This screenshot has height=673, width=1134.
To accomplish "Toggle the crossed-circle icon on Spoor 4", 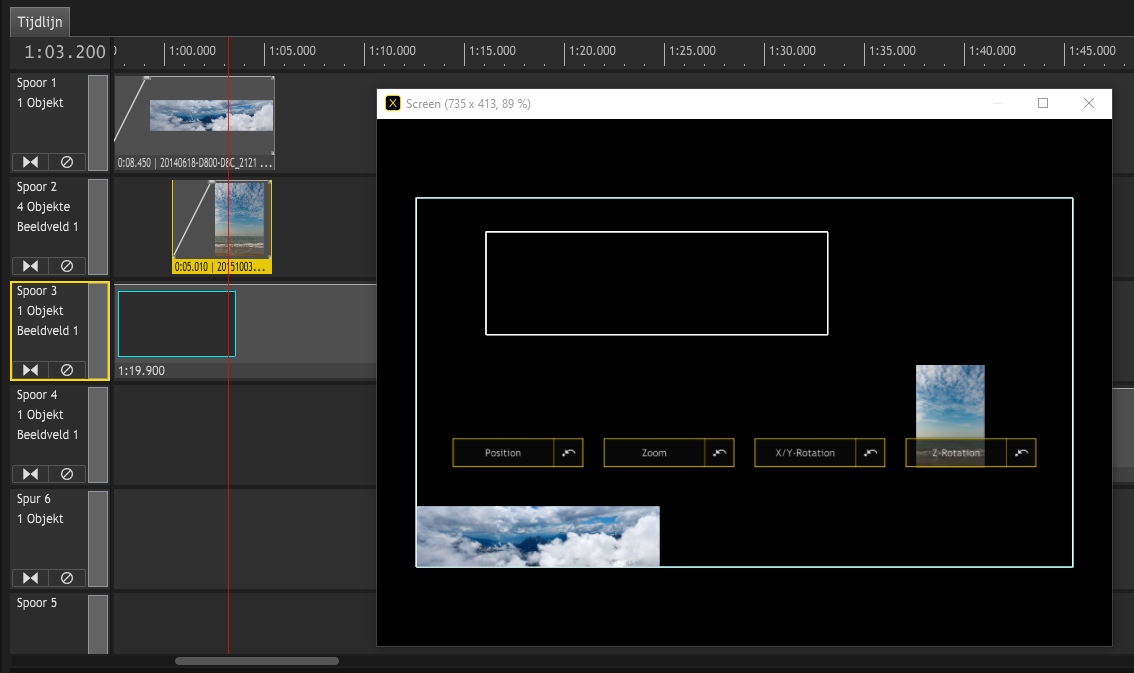I will point(67,474).
